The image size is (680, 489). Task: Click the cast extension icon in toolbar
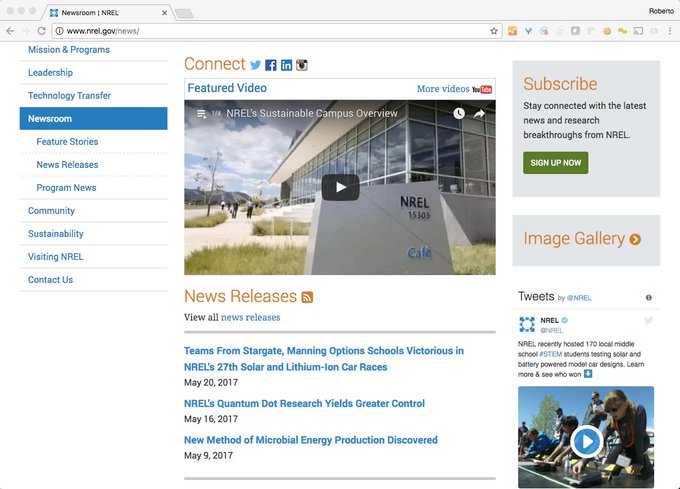tap(638, 31)
